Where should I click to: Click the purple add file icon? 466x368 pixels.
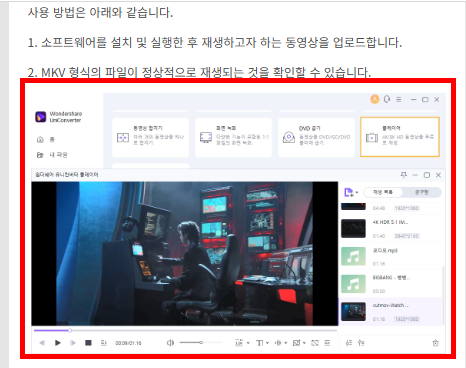[x=348, y=192]
